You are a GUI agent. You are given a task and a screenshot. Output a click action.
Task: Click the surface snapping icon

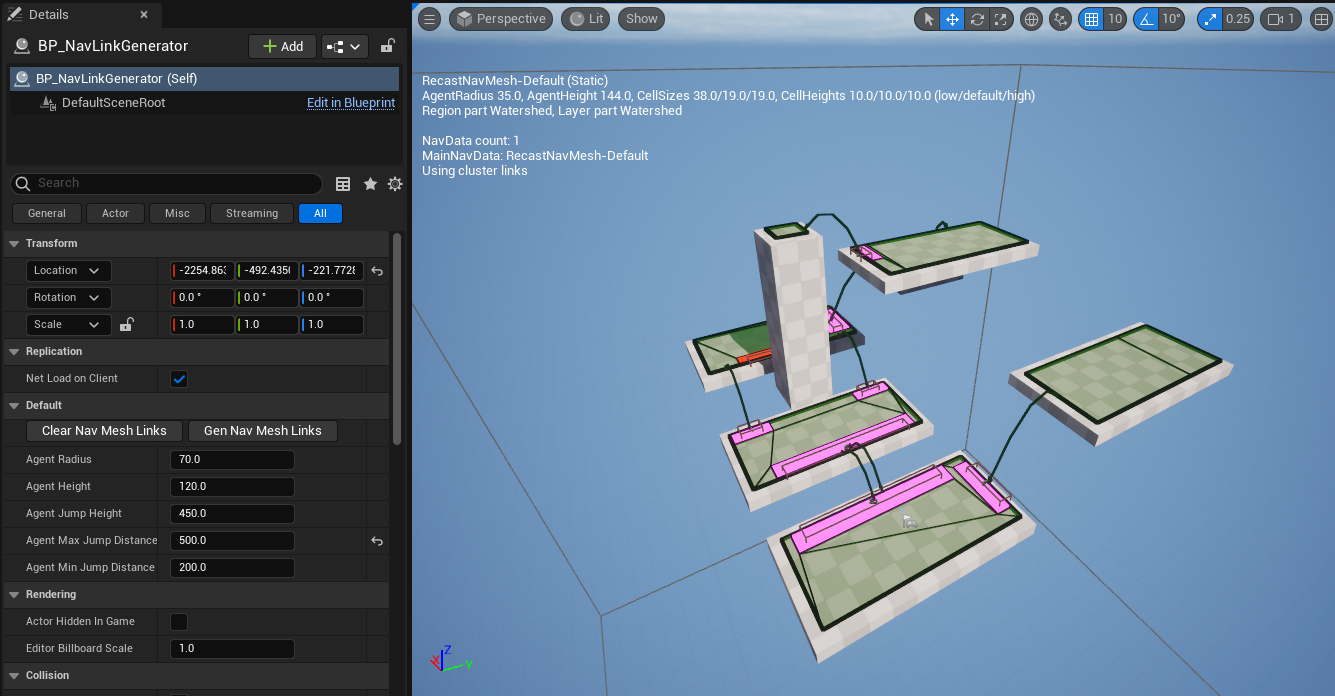click(x=1061, y=19)
